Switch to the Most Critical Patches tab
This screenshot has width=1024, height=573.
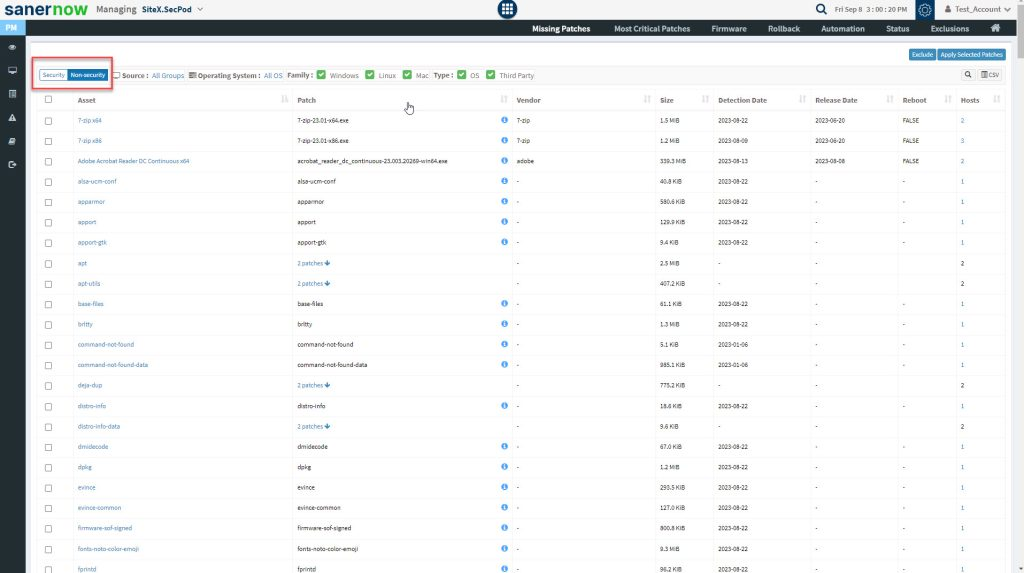click(x=652, y=29)
